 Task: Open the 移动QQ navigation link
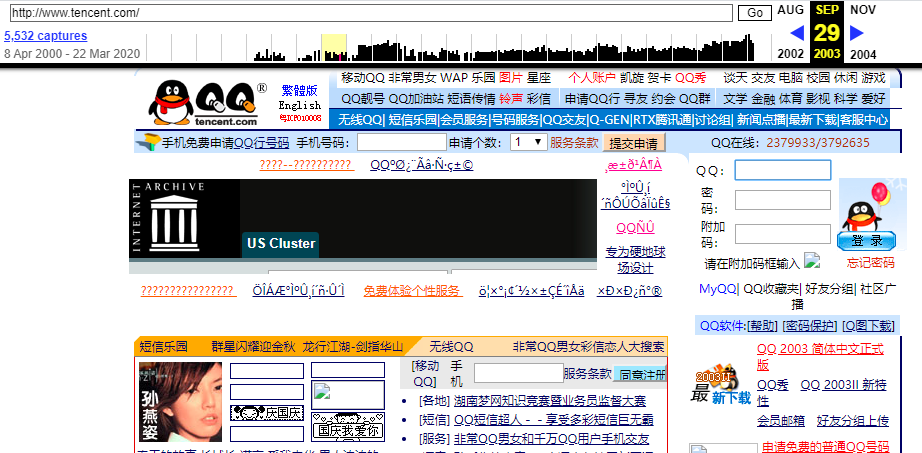click(363, 78)
